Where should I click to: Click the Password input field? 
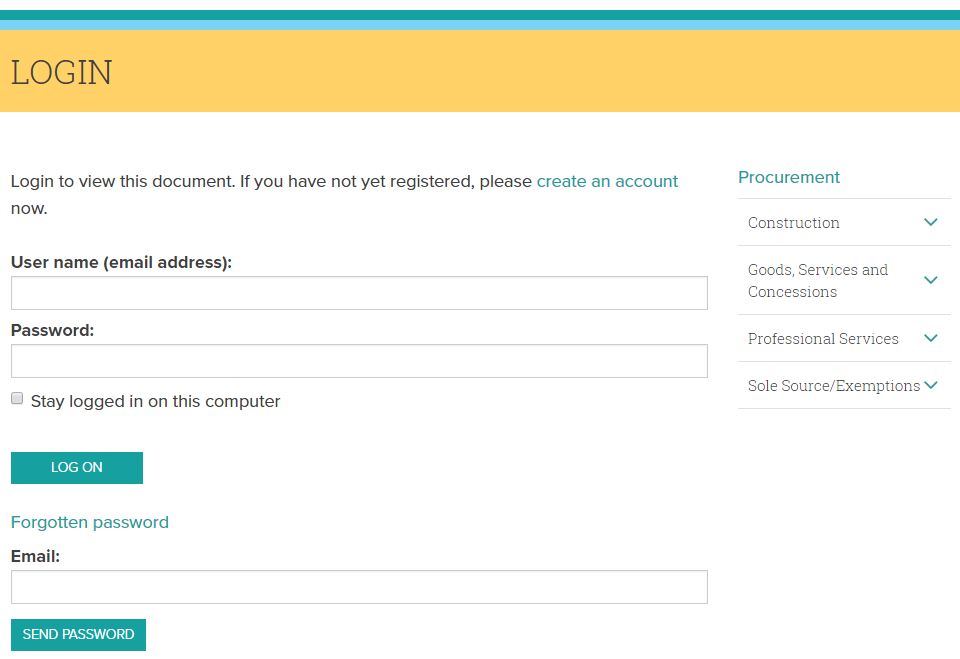pos(358,360)
